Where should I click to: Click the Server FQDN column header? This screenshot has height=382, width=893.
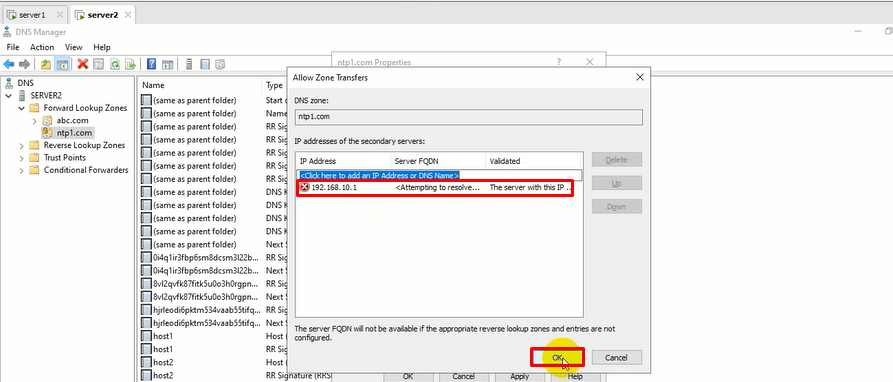pyautogui.click(x=437, y=161)
